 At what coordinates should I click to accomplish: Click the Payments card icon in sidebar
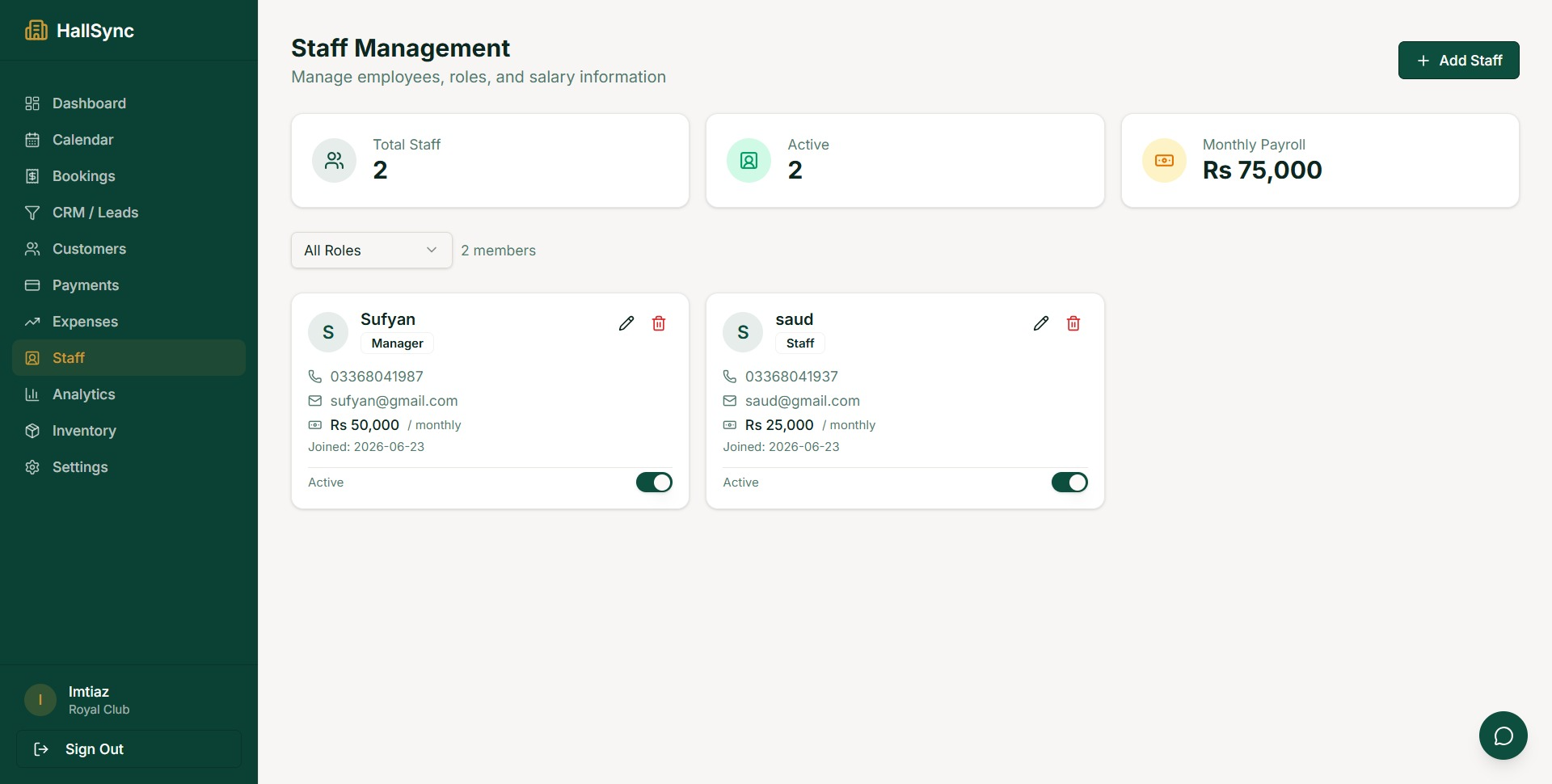pos(32,285)
